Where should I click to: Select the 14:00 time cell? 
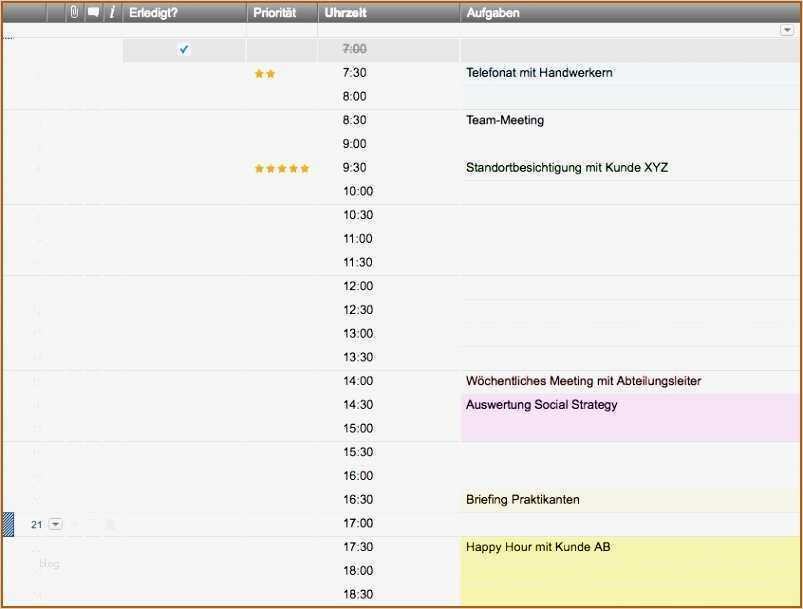389,381
